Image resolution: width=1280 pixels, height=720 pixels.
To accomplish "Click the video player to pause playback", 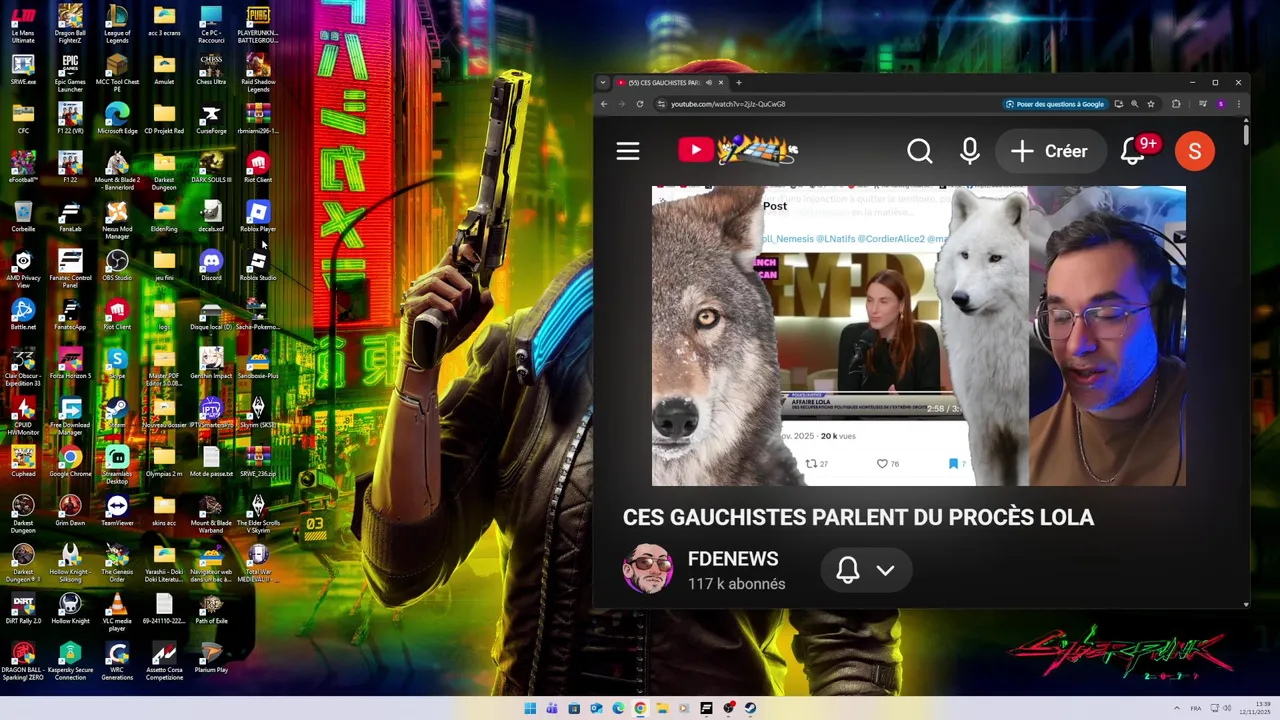I will click(x=919, y=336).
